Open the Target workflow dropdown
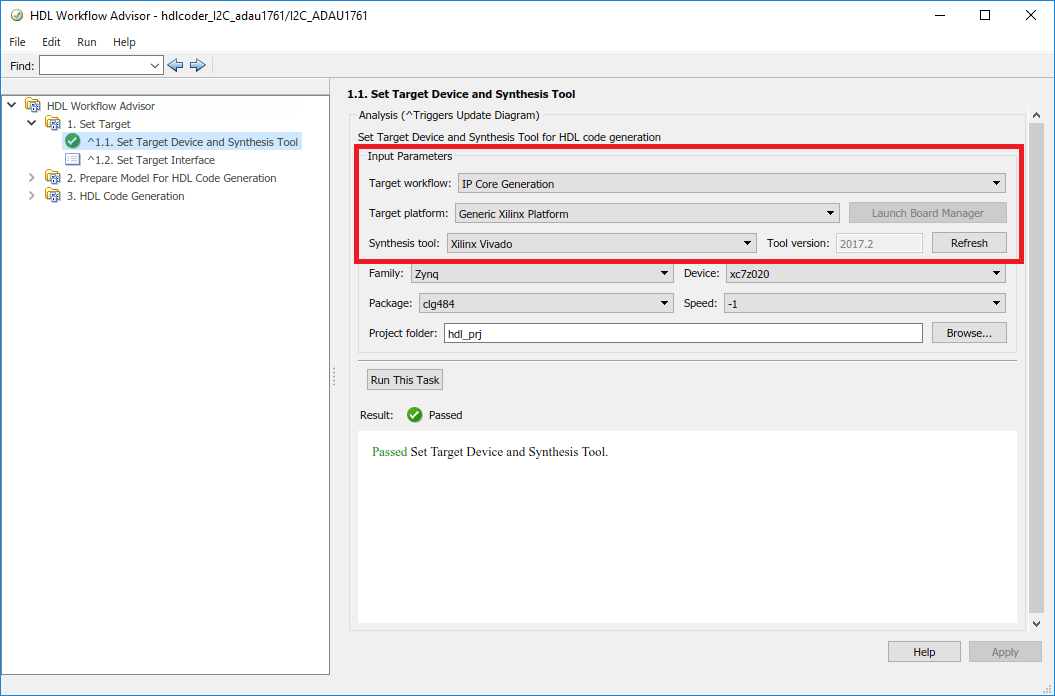 coord(732,184)
